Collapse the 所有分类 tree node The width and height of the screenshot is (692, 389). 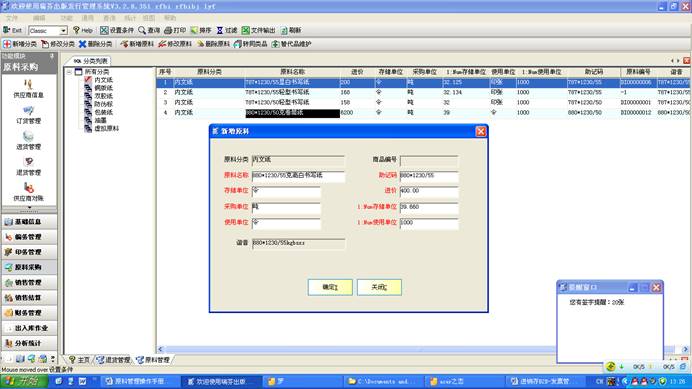[69, 72]
